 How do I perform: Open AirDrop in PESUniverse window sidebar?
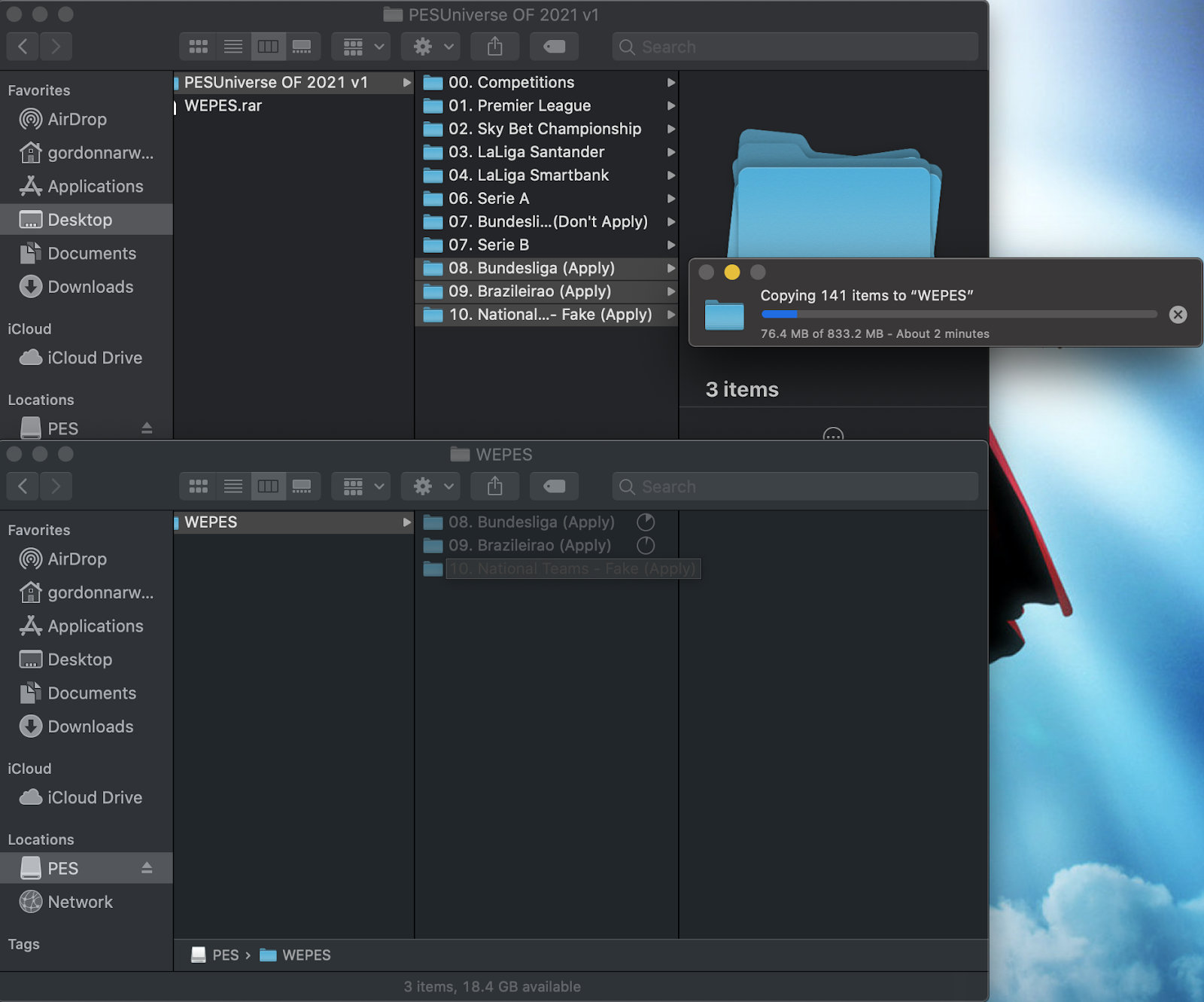pyautogui.click(x=87, y=119)
